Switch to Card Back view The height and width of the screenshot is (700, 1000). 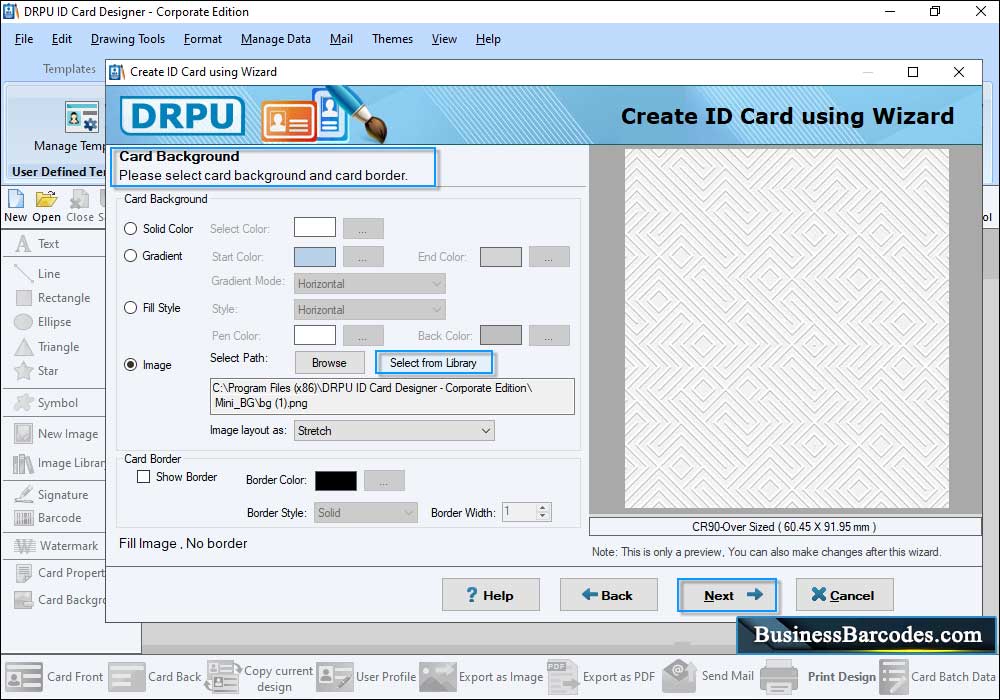pyautogui.click(x=155, y=676)
